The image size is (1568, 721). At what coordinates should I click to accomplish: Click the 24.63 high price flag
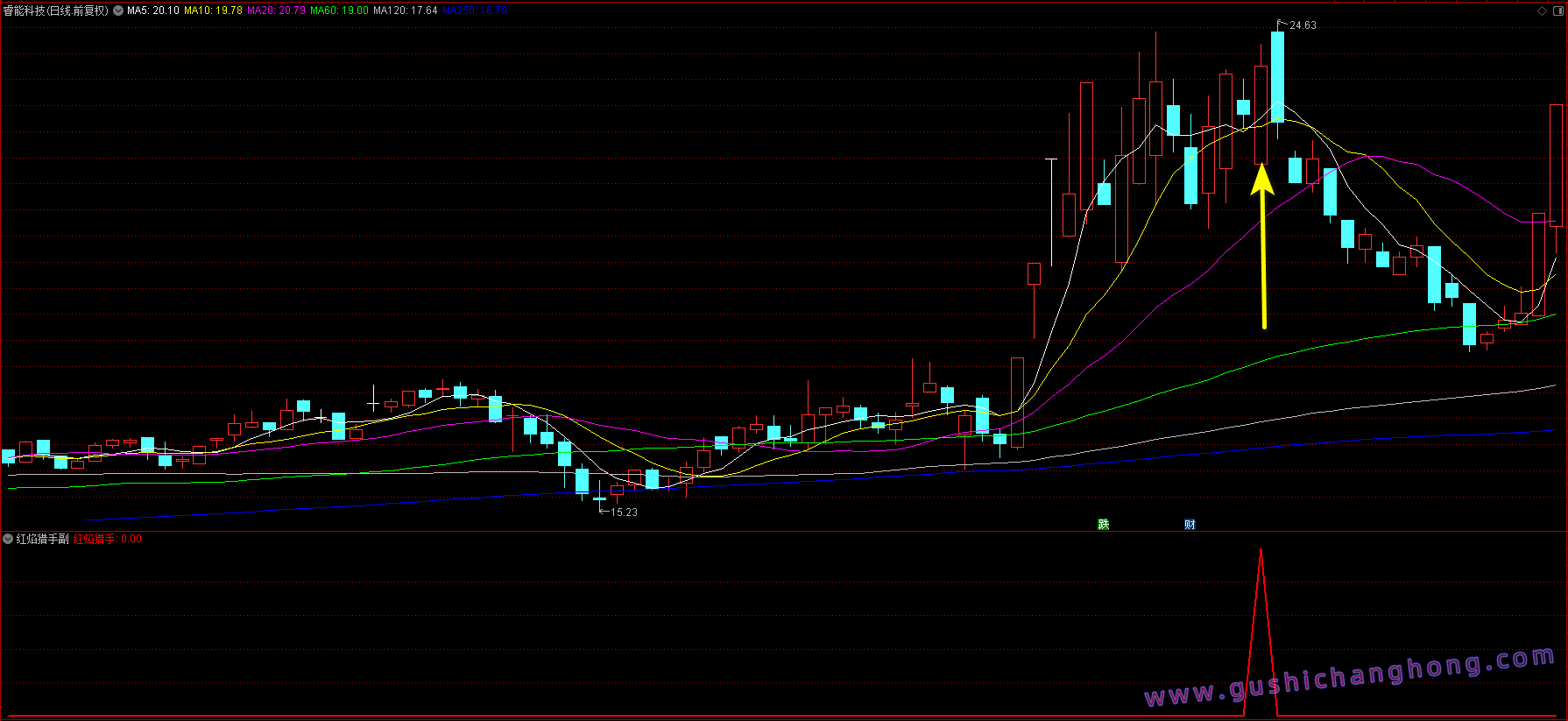pos(1302,25)
